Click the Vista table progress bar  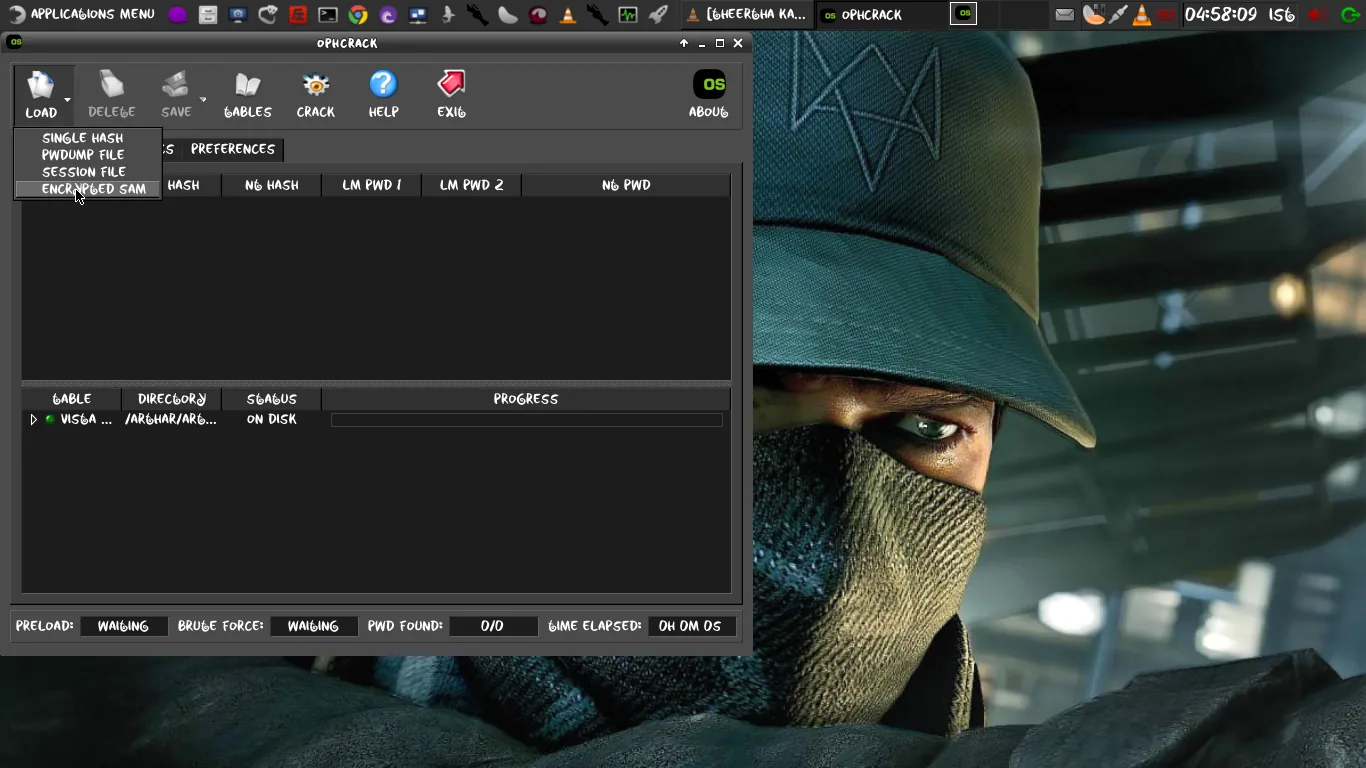527,420
